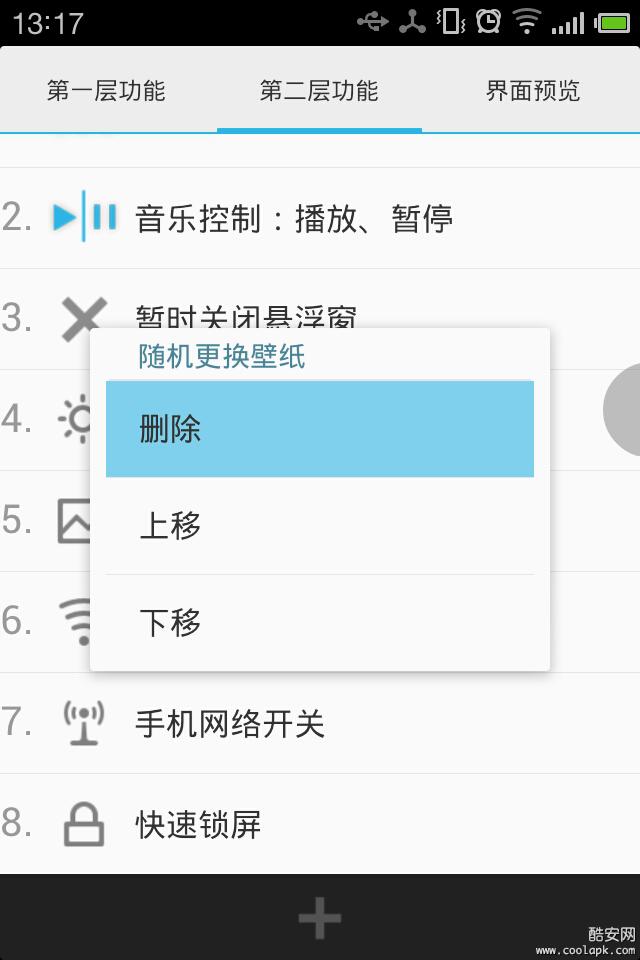Image resolution: width=640 pixels, height=960 pixels.
Task: Tap the Wi-Fi signal icon in list
Action: click(x=74, y=621)
